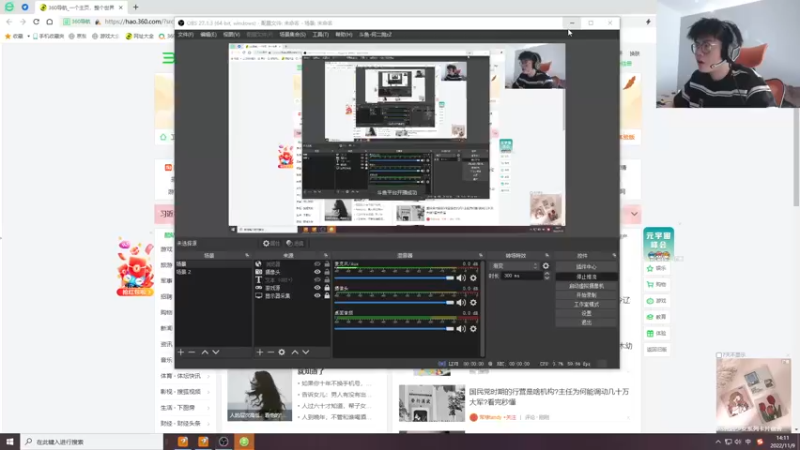Viewport: 800px width, 450px height.
Task: Open source properties via the Sources gear icon
Action: 282,352
